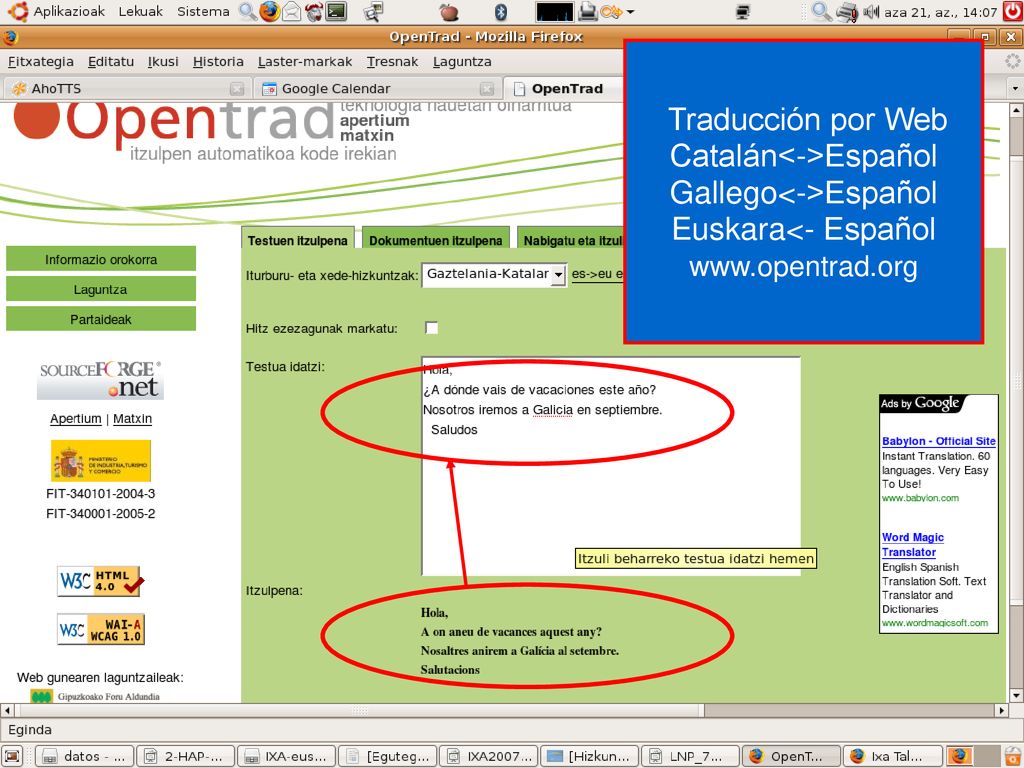Select the OpenTrad browser tab
Viewport: 1024px width, 768px height.
pyautogui.click(x=565, y=88)
